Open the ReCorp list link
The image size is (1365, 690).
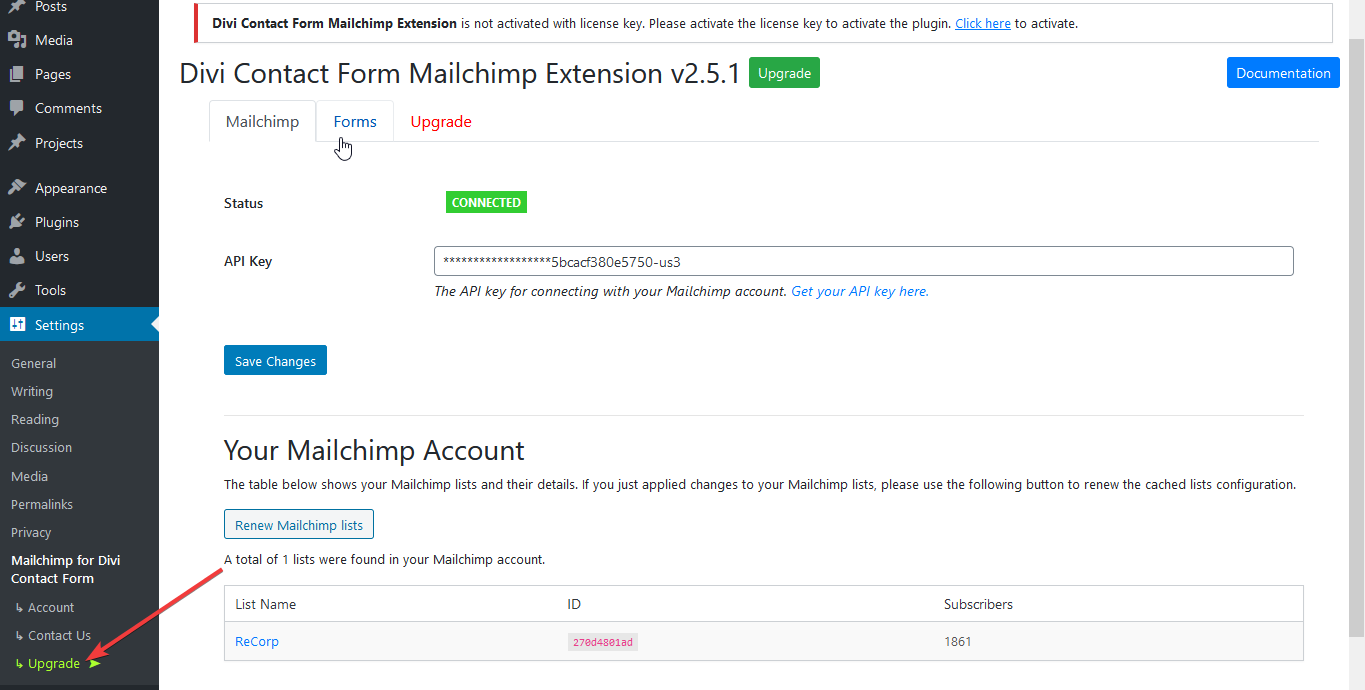(x=257, y=642)
